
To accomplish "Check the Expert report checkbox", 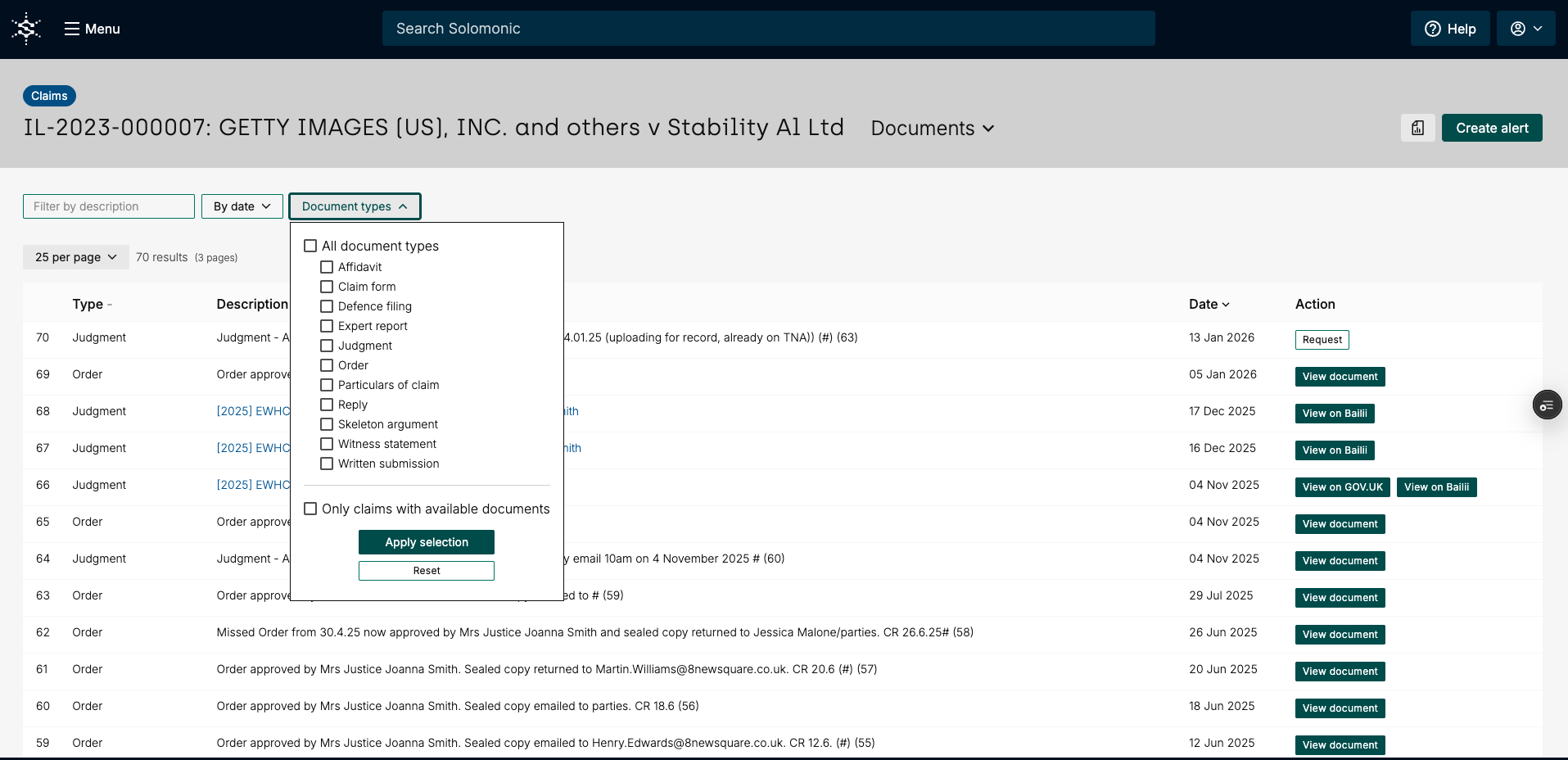I will click(x=327, y=326).
